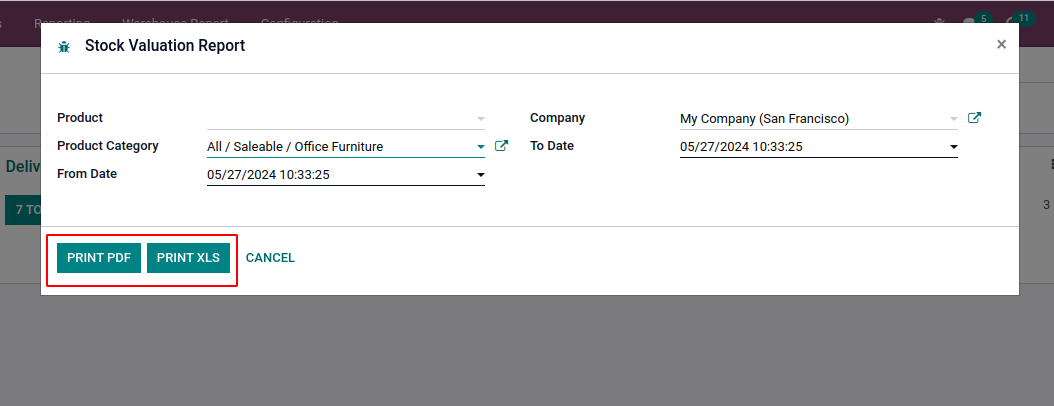The height and width of the screenshot is (406, 1054).
Task: Open the From Date picker arrow
Action: (x=481, y=175)
